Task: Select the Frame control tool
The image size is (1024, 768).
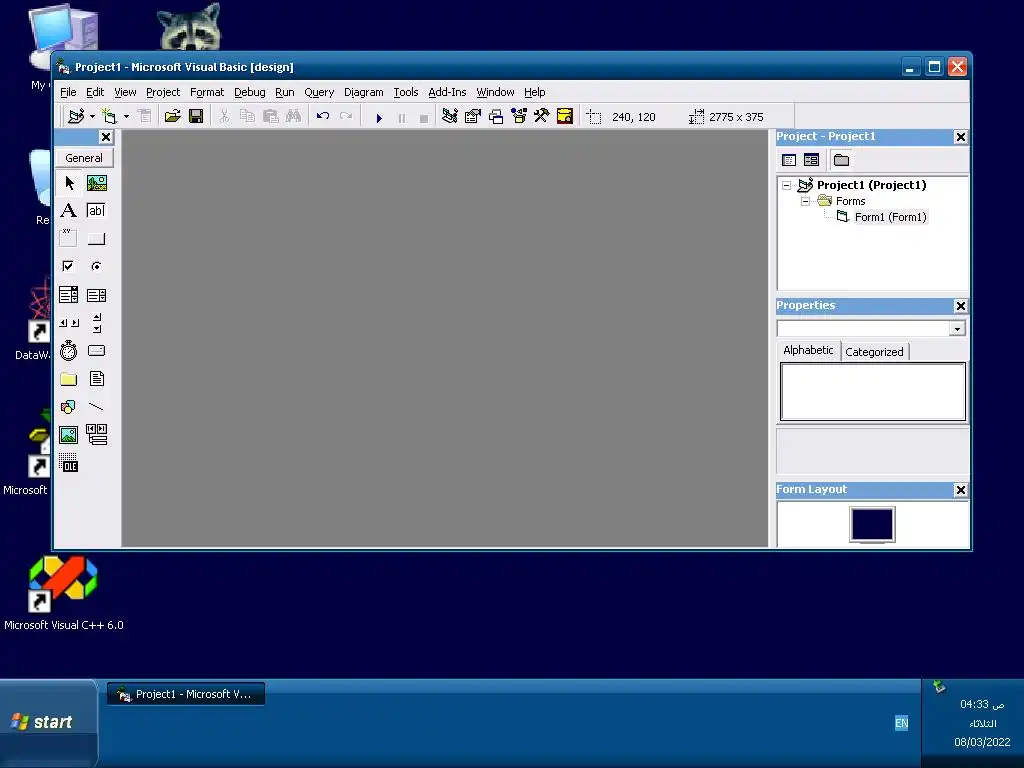Action: click(x=69, y=238)
